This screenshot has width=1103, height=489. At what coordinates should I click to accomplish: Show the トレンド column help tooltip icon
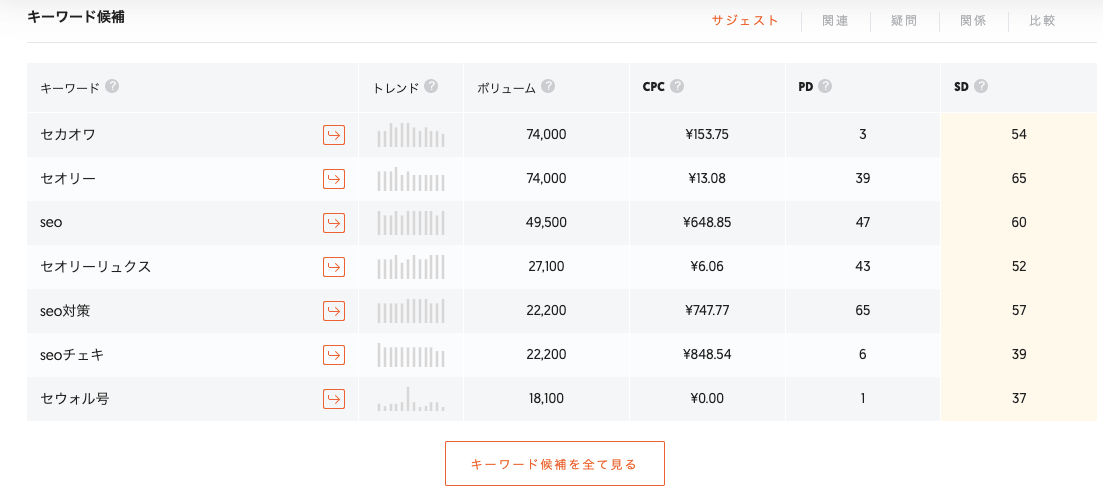pyautogui.click(x=431, y=87)
